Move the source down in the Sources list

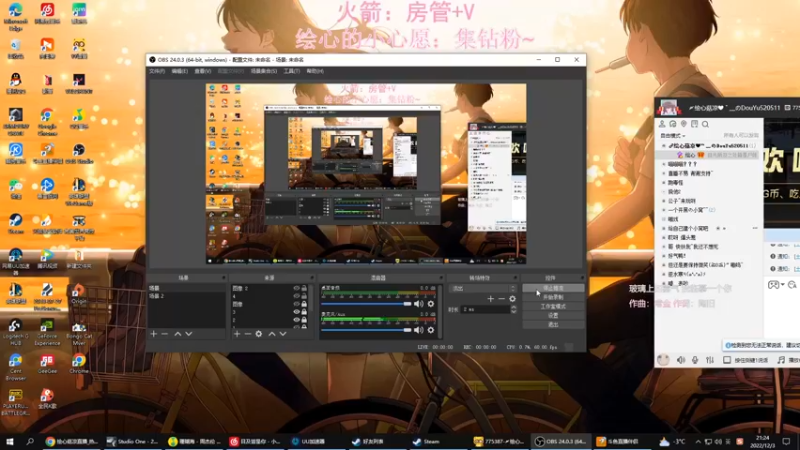[283, 334]
